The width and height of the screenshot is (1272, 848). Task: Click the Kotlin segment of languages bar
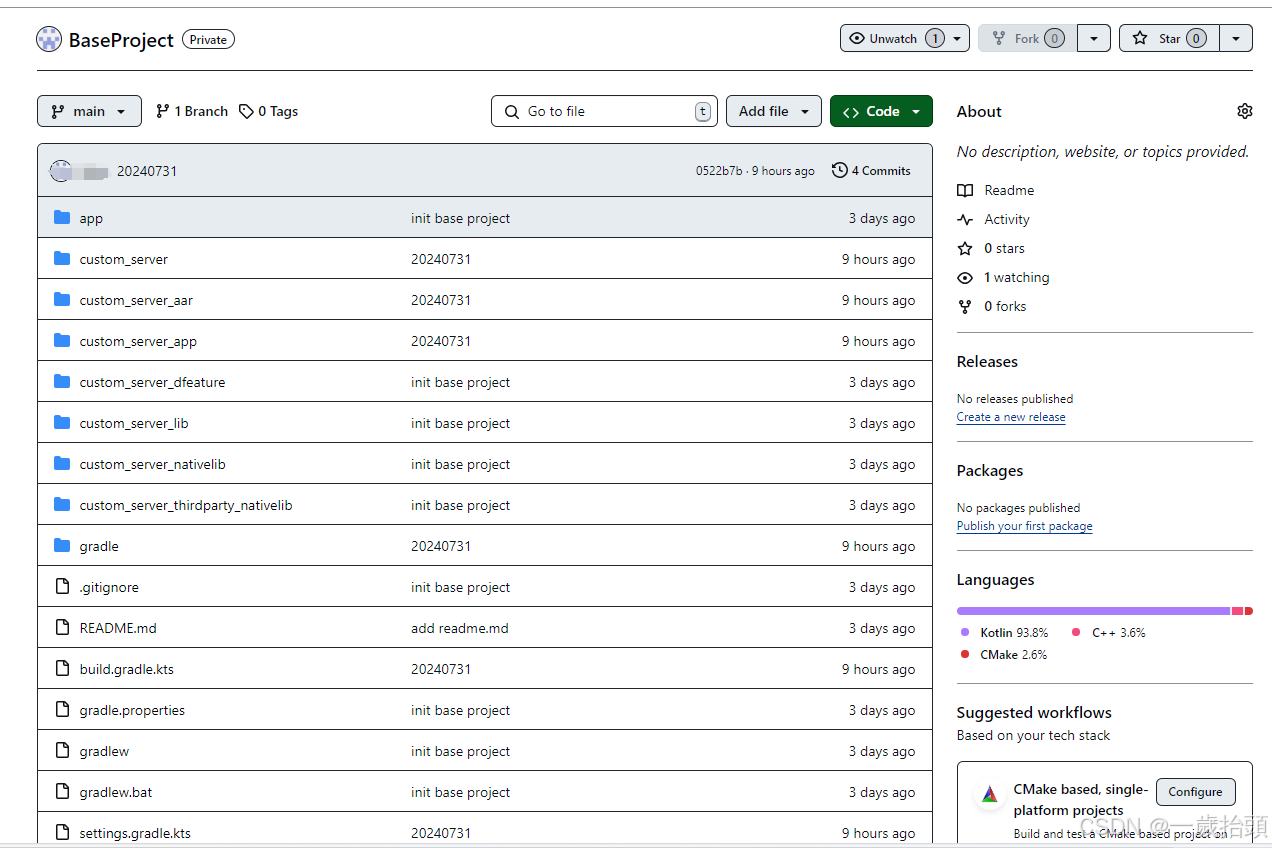click(1093, 610)
